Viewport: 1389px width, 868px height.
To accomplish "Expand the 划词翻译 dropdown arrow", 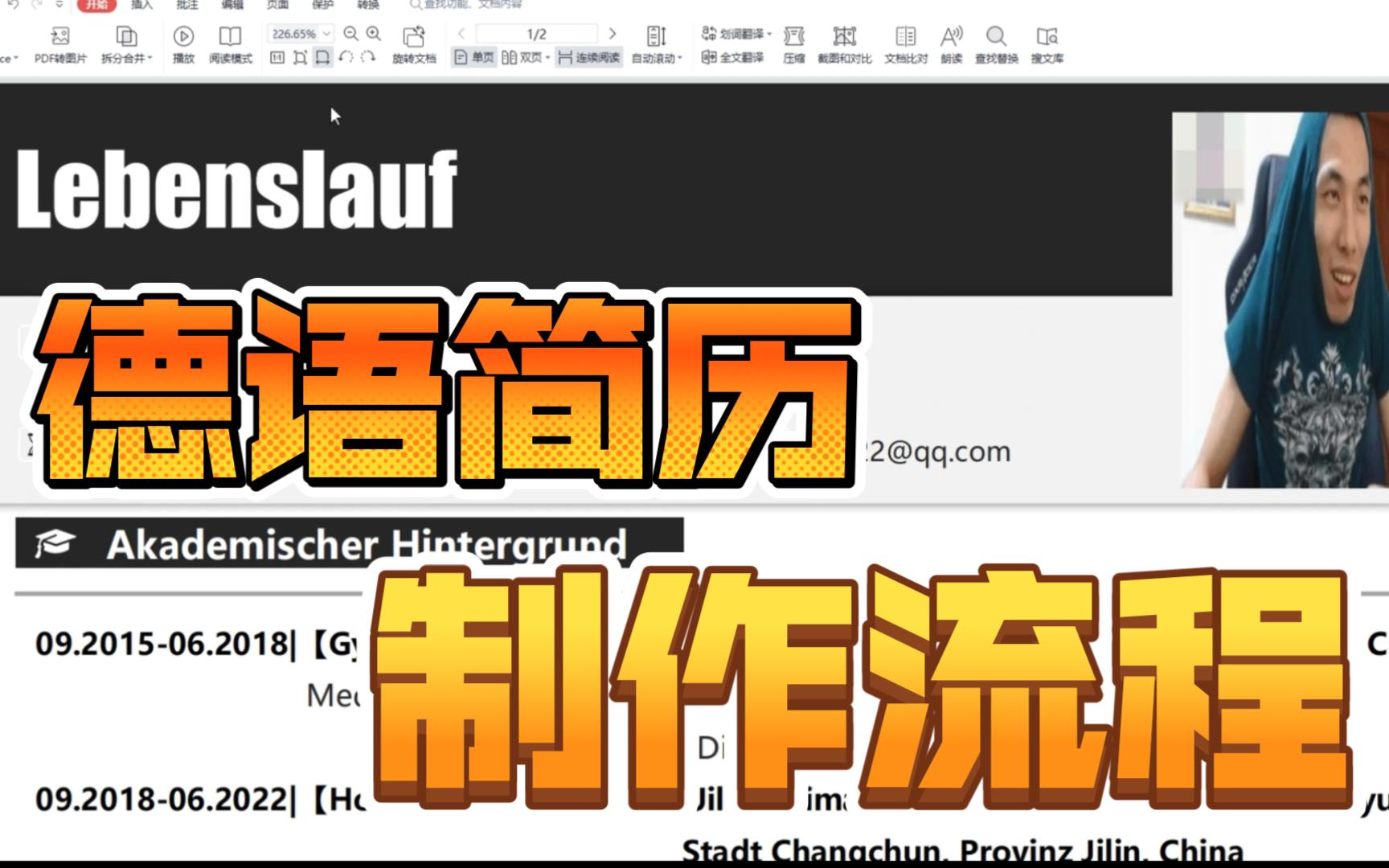I will pyautogui.click(x=769, y=35).
